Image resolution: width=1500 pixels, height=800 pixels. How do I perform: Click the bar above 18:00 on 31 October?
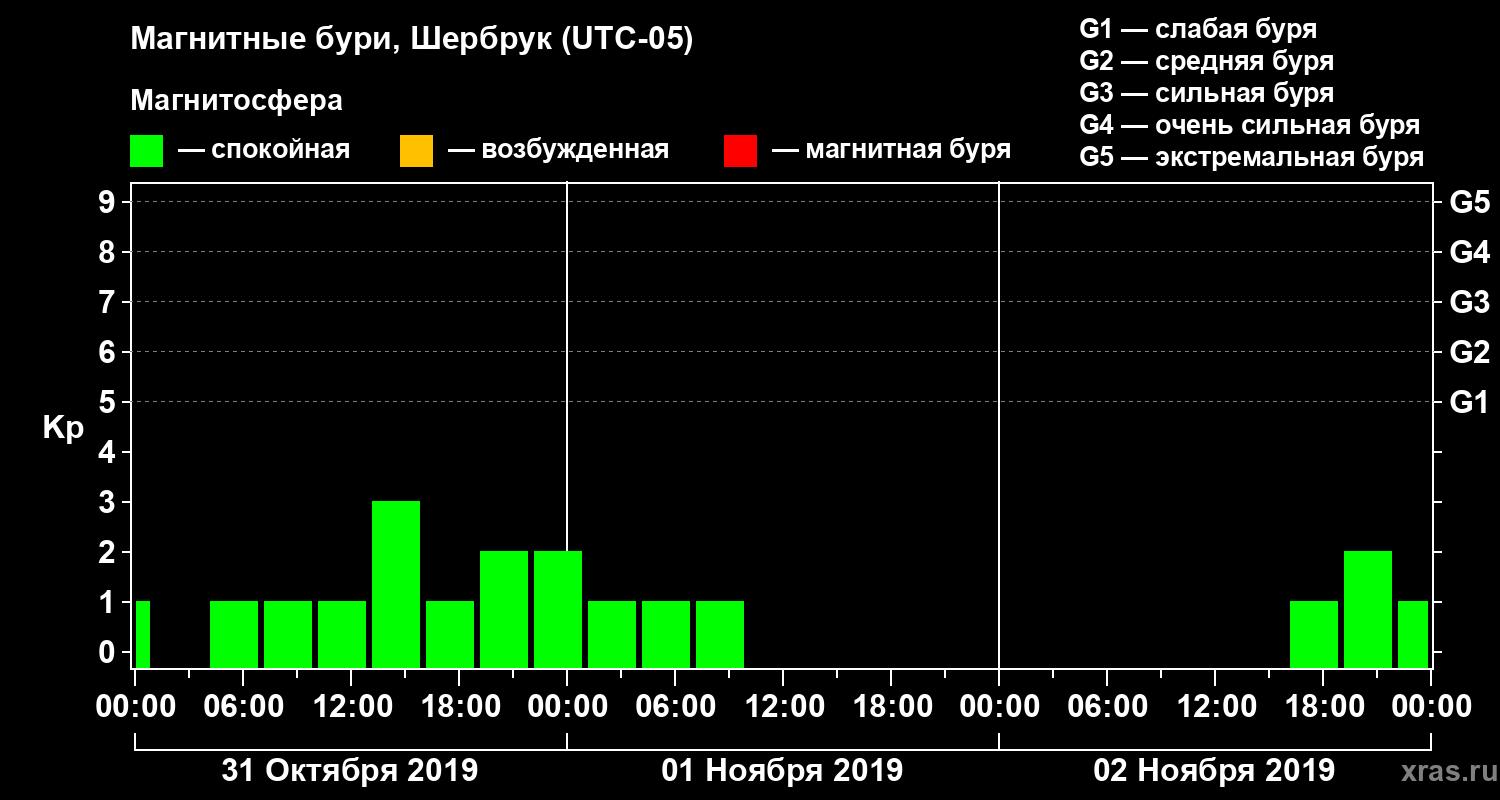[x=450, y=635]
